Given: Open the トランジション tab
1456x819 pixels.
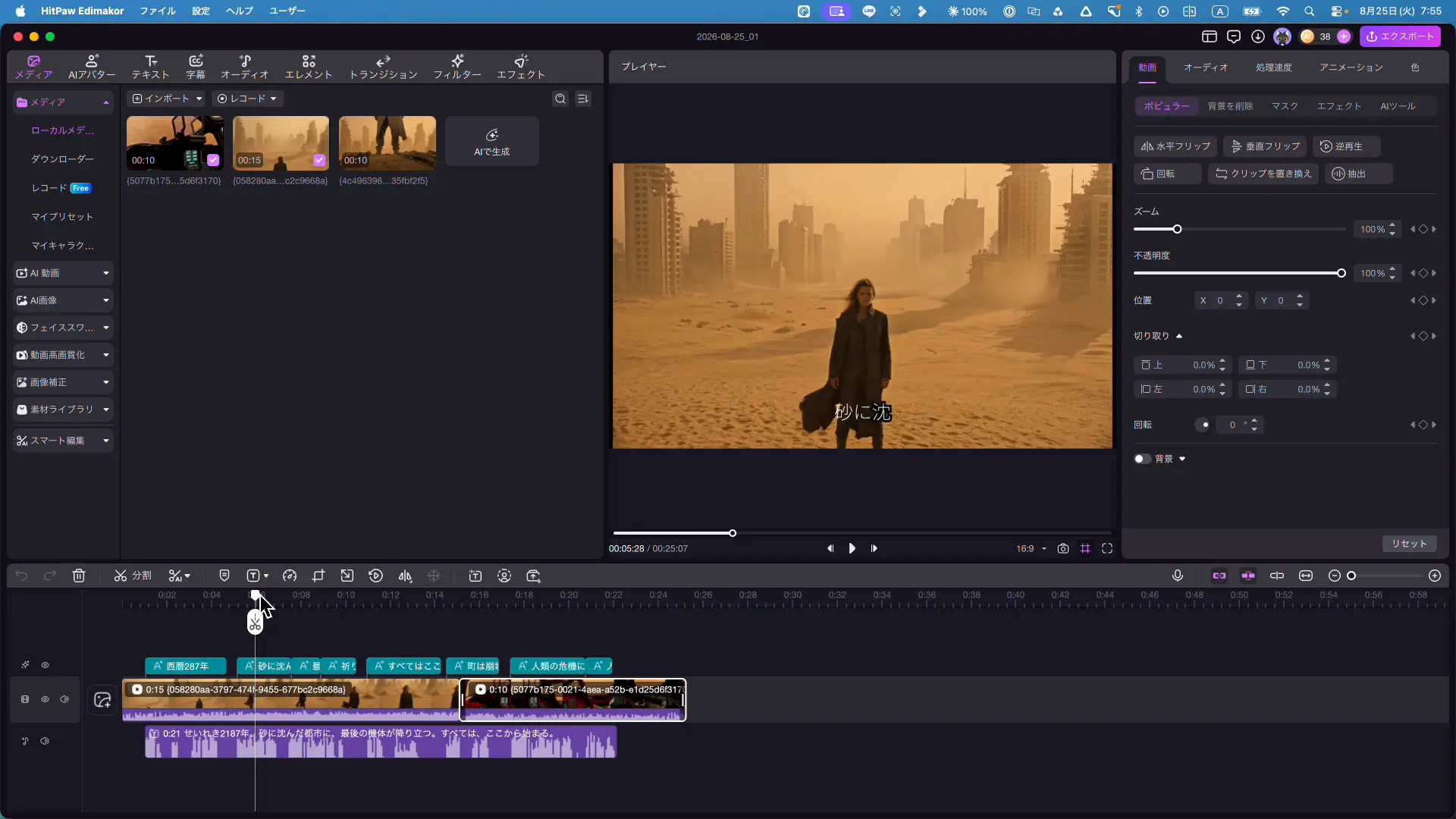Looking at the screenshot, I should click(x=383, y=67).
